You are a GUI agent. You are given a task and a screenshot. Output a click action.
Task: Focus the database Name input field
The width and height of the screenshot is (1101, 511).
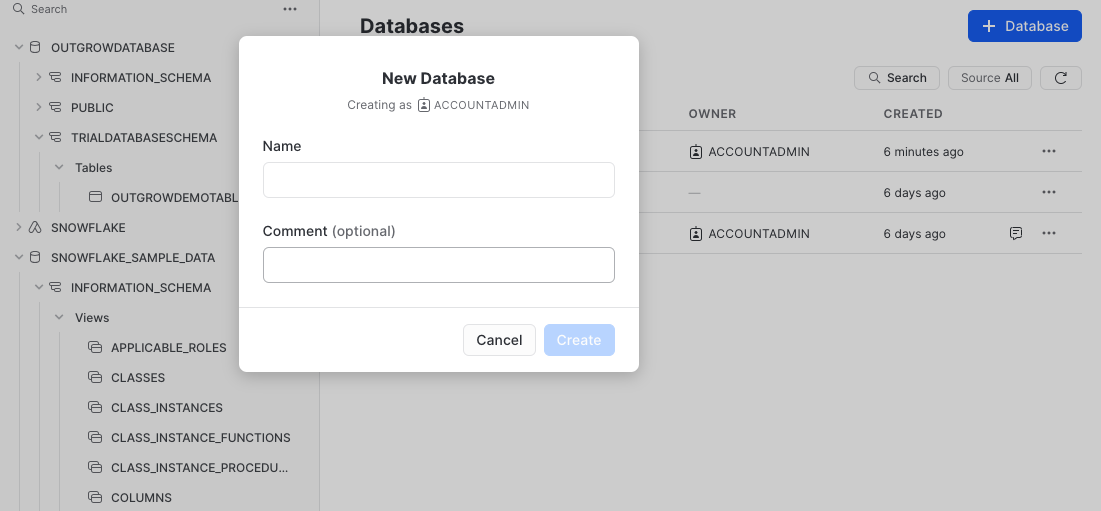[x=438, y=180]
